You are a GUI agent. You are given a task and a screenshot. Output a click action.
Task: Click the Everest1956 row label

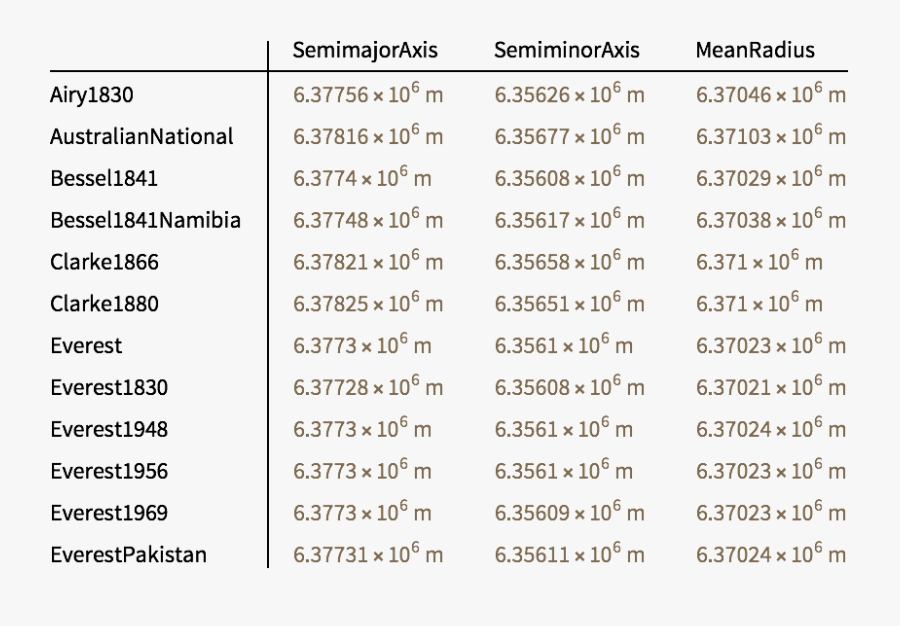coord(109,471)
